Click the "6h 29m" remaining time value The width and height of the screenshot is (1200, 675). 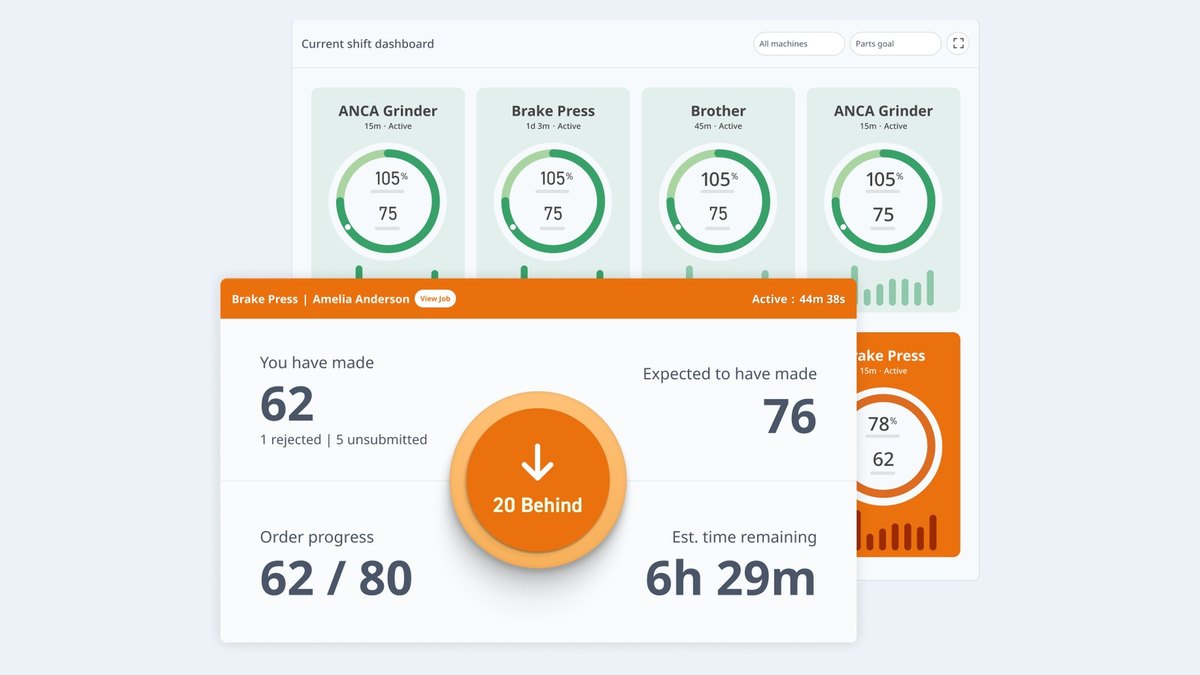(730, 578)
